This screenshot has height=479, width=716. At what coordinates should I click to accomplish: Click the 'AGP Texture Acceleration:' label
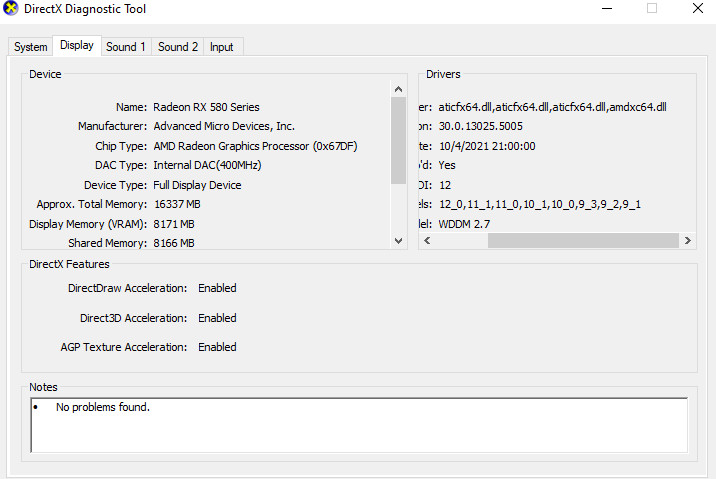[124, 347]
